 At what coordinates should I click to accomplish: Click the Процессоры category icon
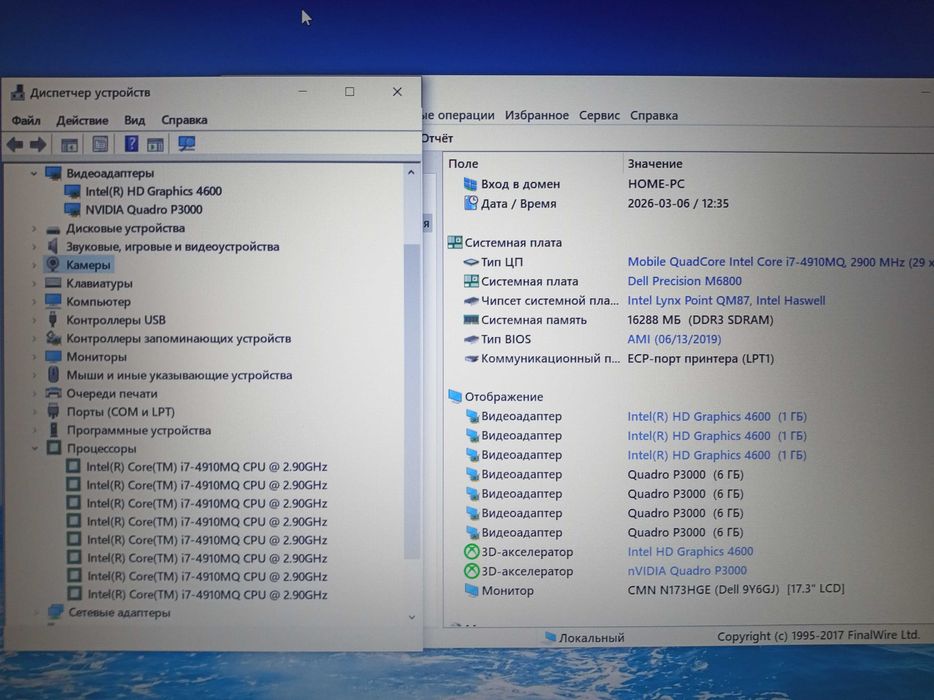(54, 448)
